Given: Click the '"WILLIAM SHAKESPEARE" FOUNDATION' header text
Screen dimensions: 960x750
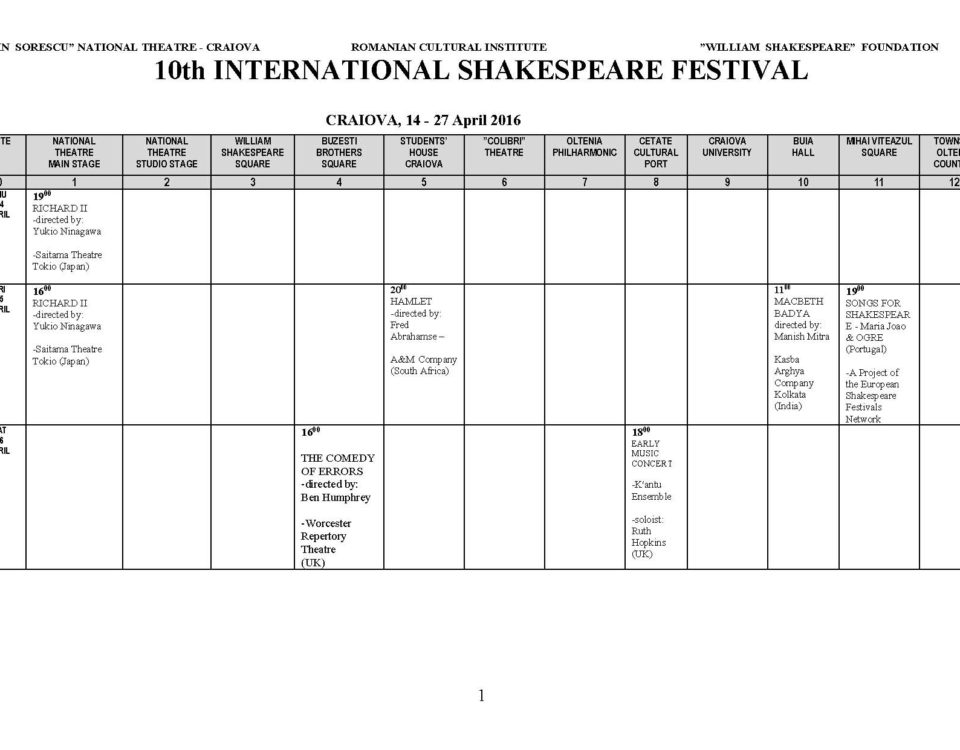Looking at the screenshot, I should [819, 47].
